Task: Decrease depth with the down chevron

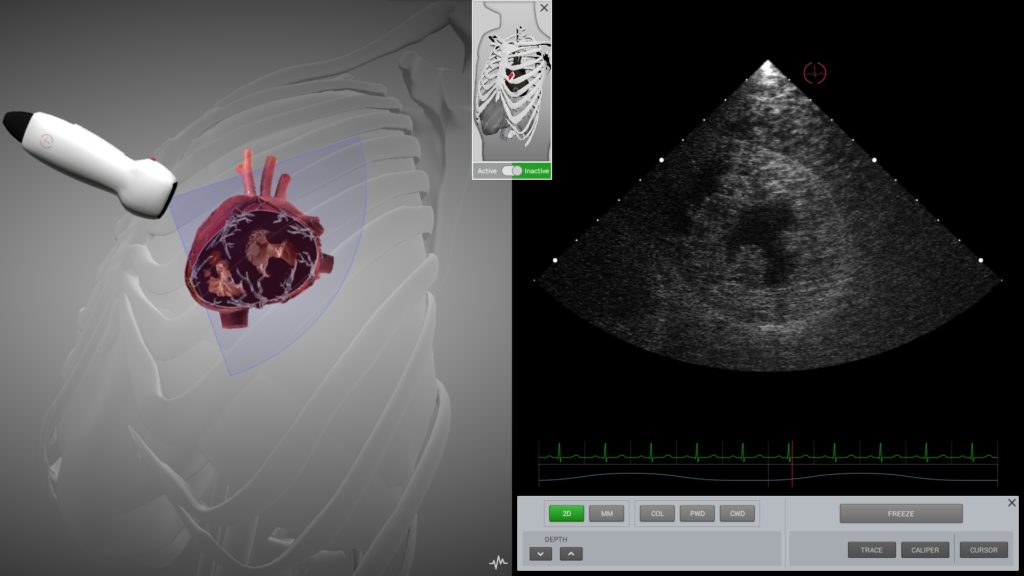Action: tap(540, 553)
